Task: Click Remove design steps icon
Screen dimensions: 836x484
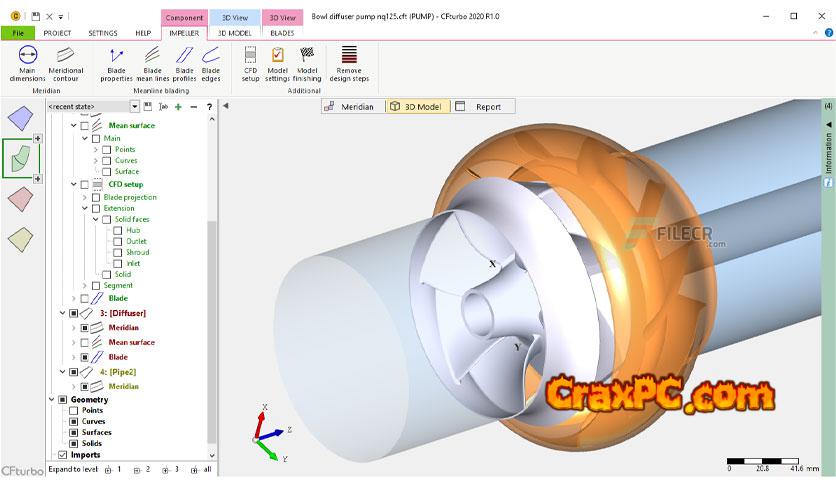Action: pyautogui.click(x=350, y=63)
